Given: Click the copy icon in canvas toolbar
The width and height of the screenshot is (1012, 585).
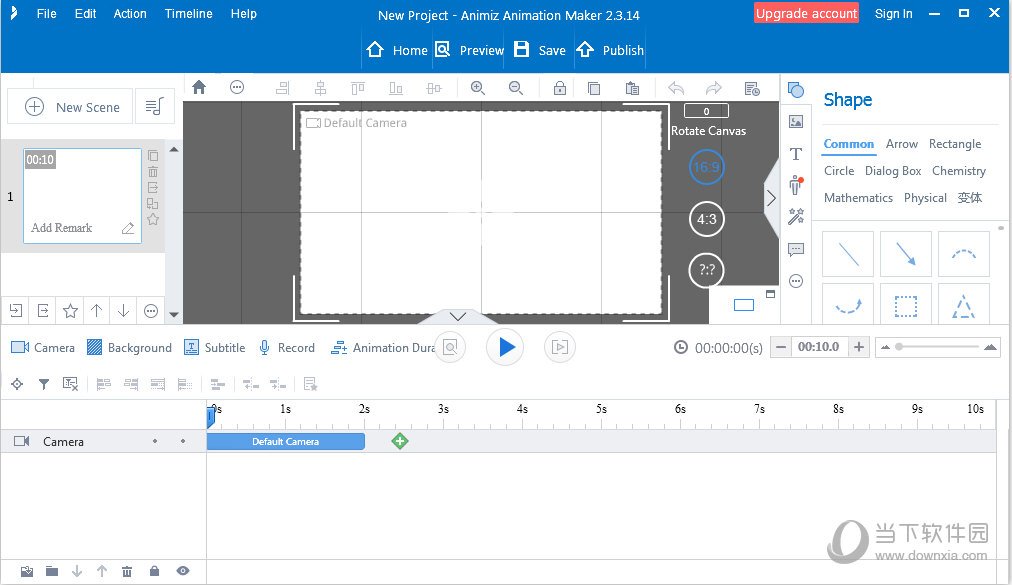Looking at the screenshot, I should click(594, 88).
